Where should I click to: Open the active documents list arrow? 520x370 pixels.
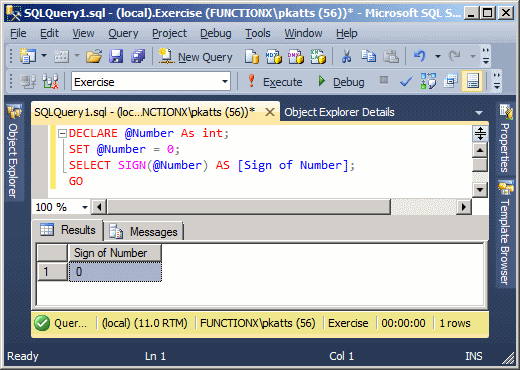pos(479,113)
